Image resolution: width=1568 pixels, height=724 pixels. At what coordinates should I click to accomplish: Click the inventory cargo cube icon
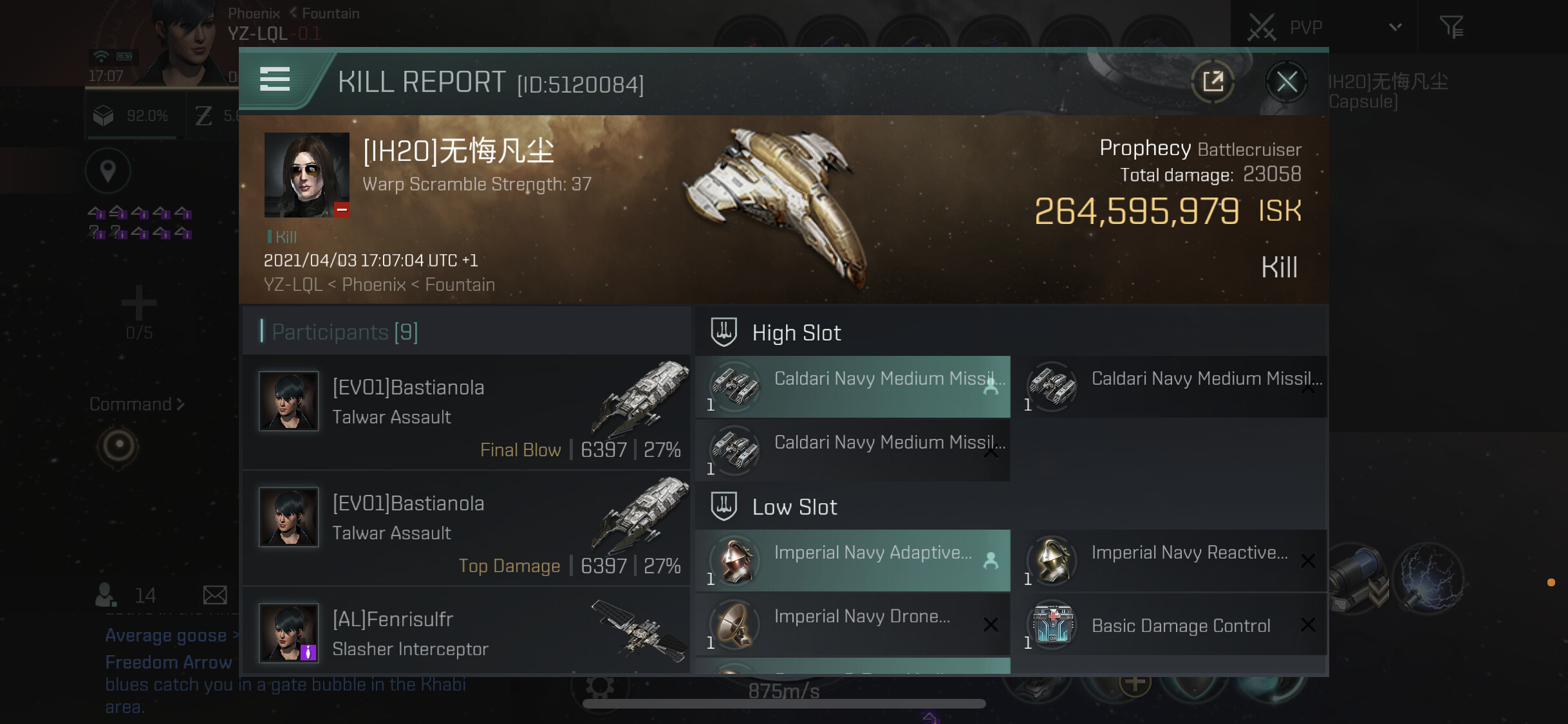pos(104,116)
